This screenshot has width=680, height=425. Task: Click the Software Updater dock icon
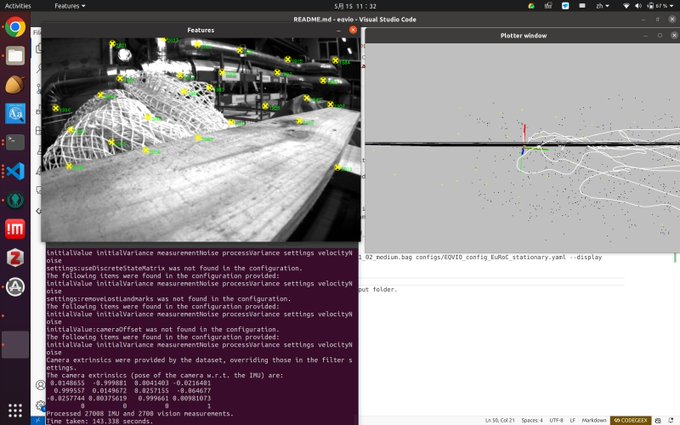click(15, 287)
